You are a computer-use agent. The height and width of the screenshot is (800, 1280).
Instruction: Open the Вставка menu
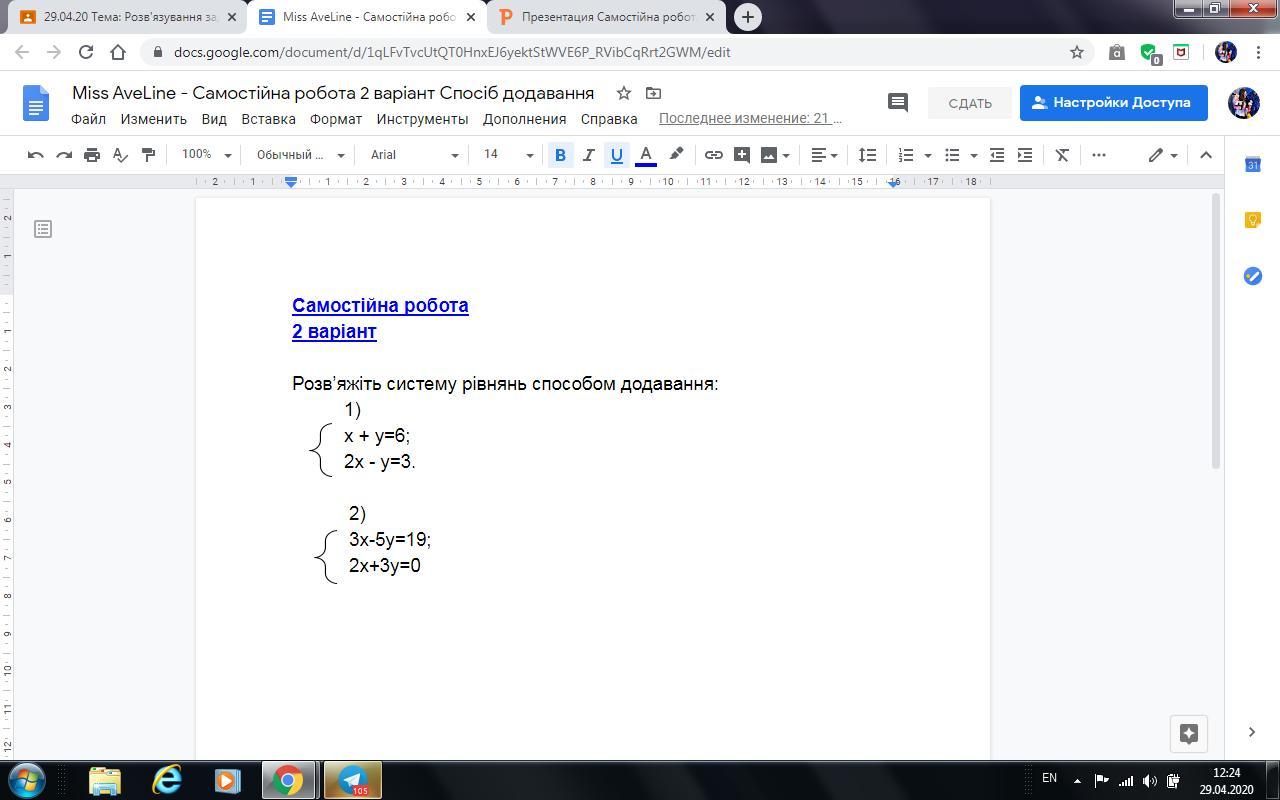tap(268, 119)
